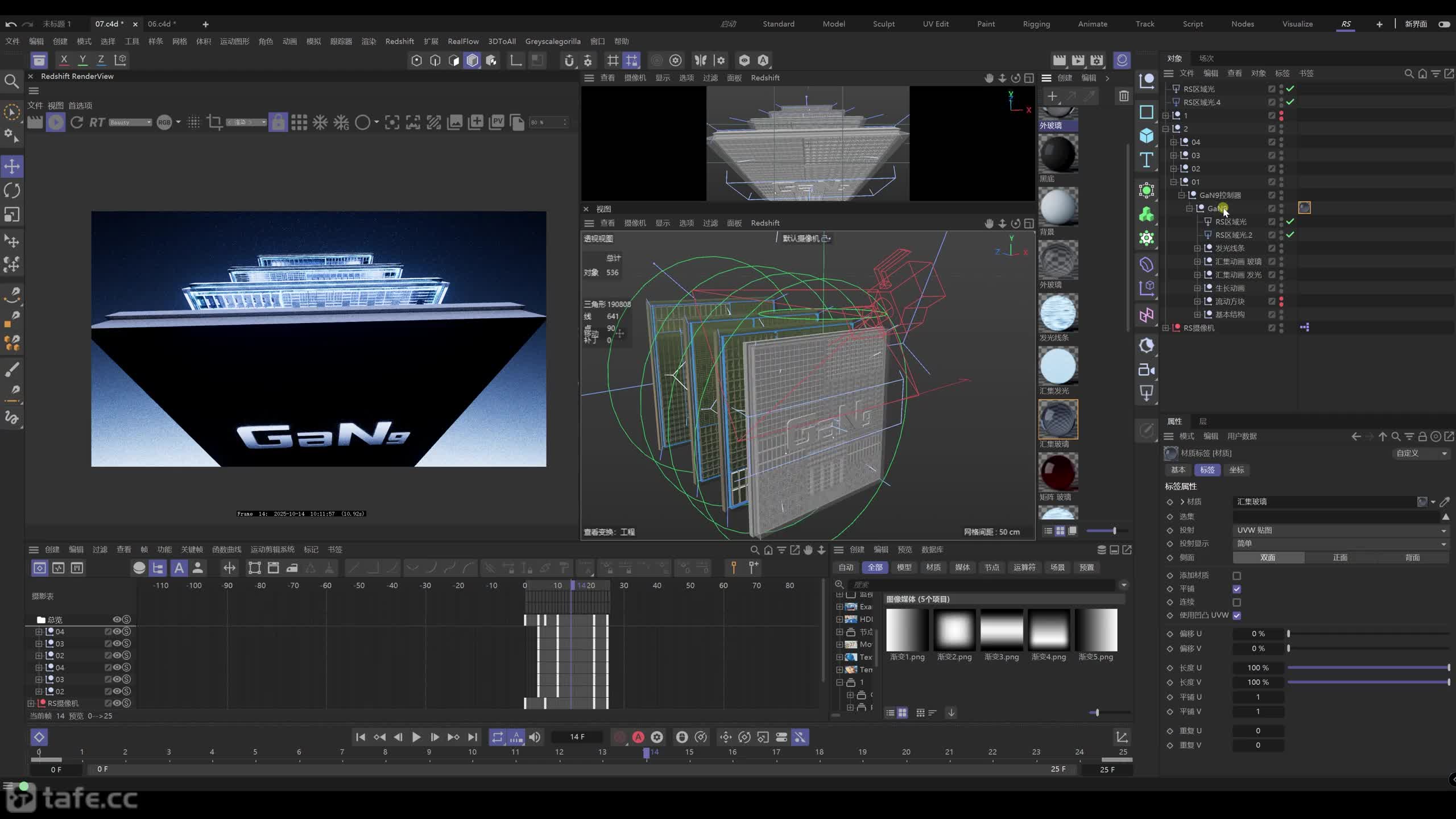
Task: Open the 自定义 dropdown in attributes
Action: tap(1420, 453)
